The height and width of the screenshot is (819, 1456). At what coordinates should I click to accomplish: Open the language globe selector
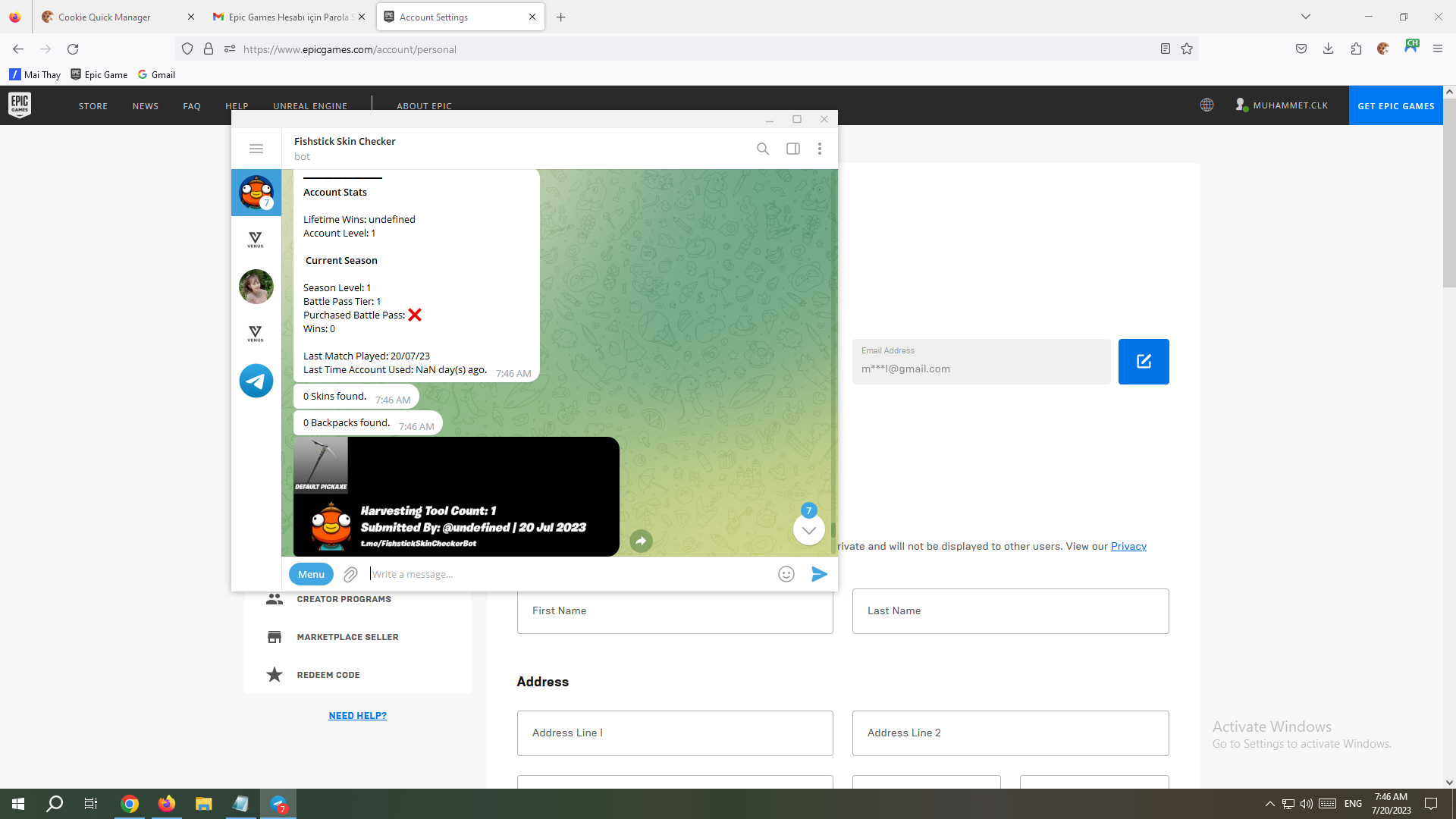pyautogui.click(x=1207, y=105)
